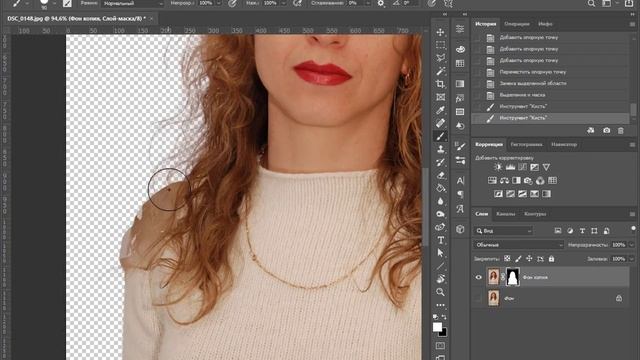Select the Eraser tool
The width and height of the screenshot is (640, 360).
440,175
